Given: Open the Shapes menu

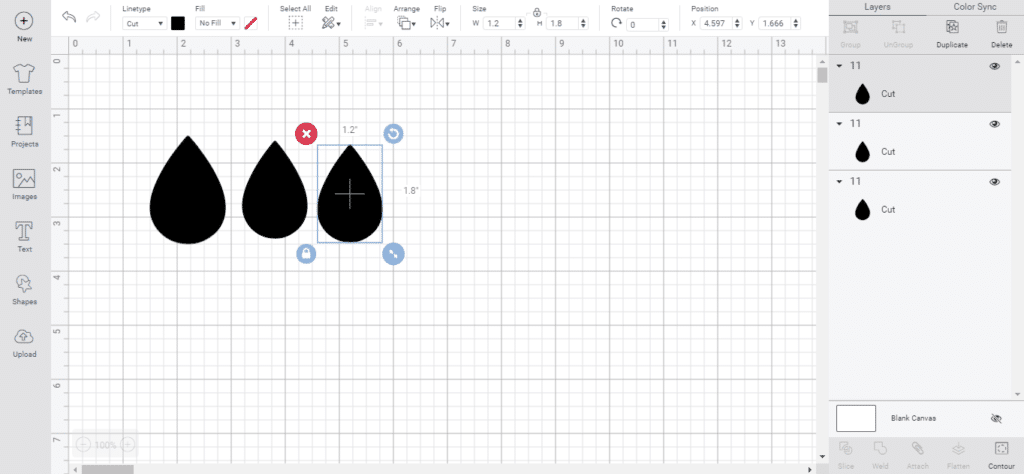Looking at the screenshot, I should 24,288.
